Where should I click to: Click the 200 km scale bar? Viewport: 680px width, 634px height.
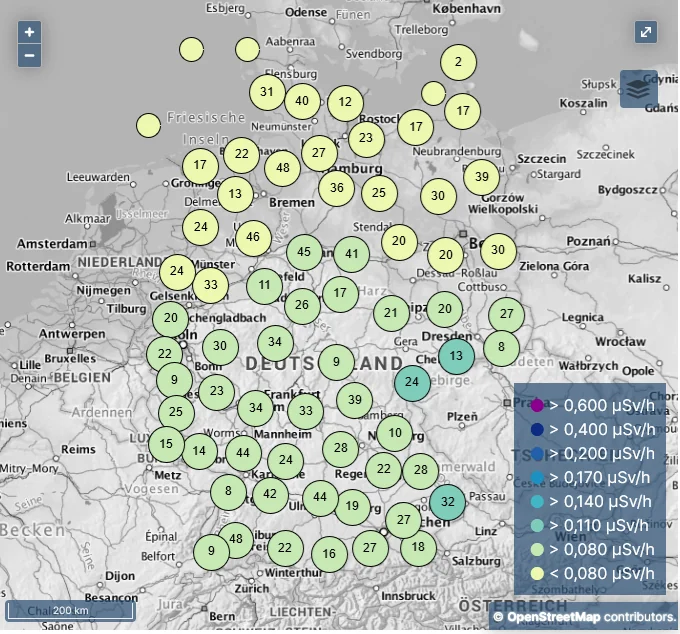pos(70,610)
